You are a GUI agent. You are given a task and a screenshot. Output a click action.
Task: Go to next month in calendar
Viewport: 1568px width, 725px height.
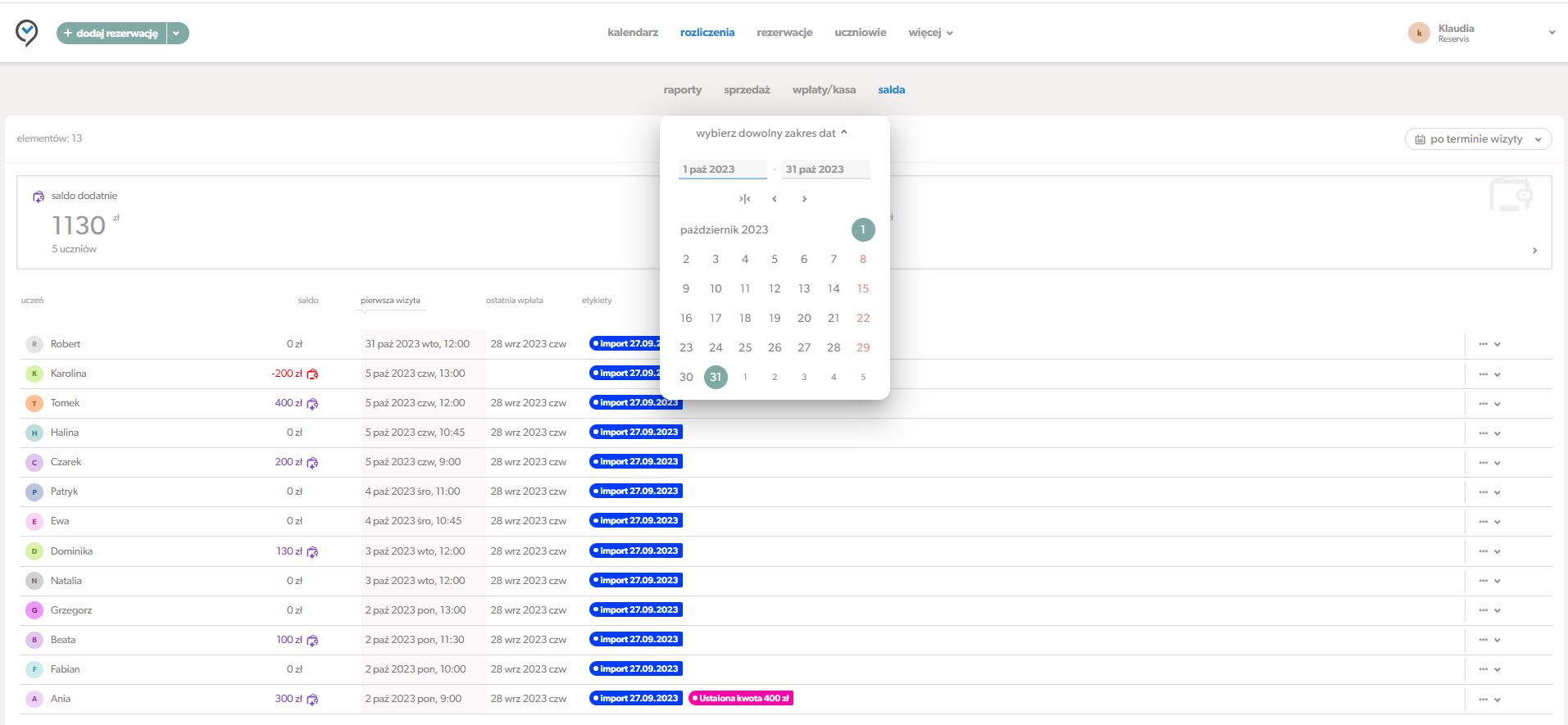[804, 199]
